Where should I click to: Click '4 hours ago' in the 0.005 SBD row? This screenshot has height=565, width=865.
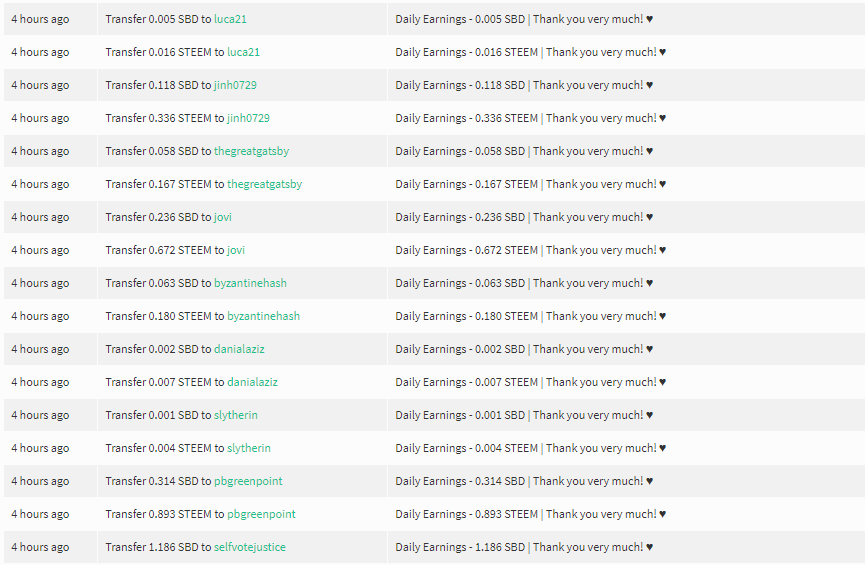pos(40,19)
